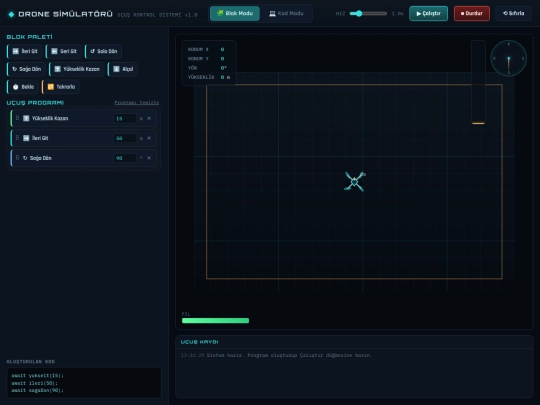540x405 pixels.
Task: Click the UÇUŞ KAYDI panel header
Action: (354, 342)
